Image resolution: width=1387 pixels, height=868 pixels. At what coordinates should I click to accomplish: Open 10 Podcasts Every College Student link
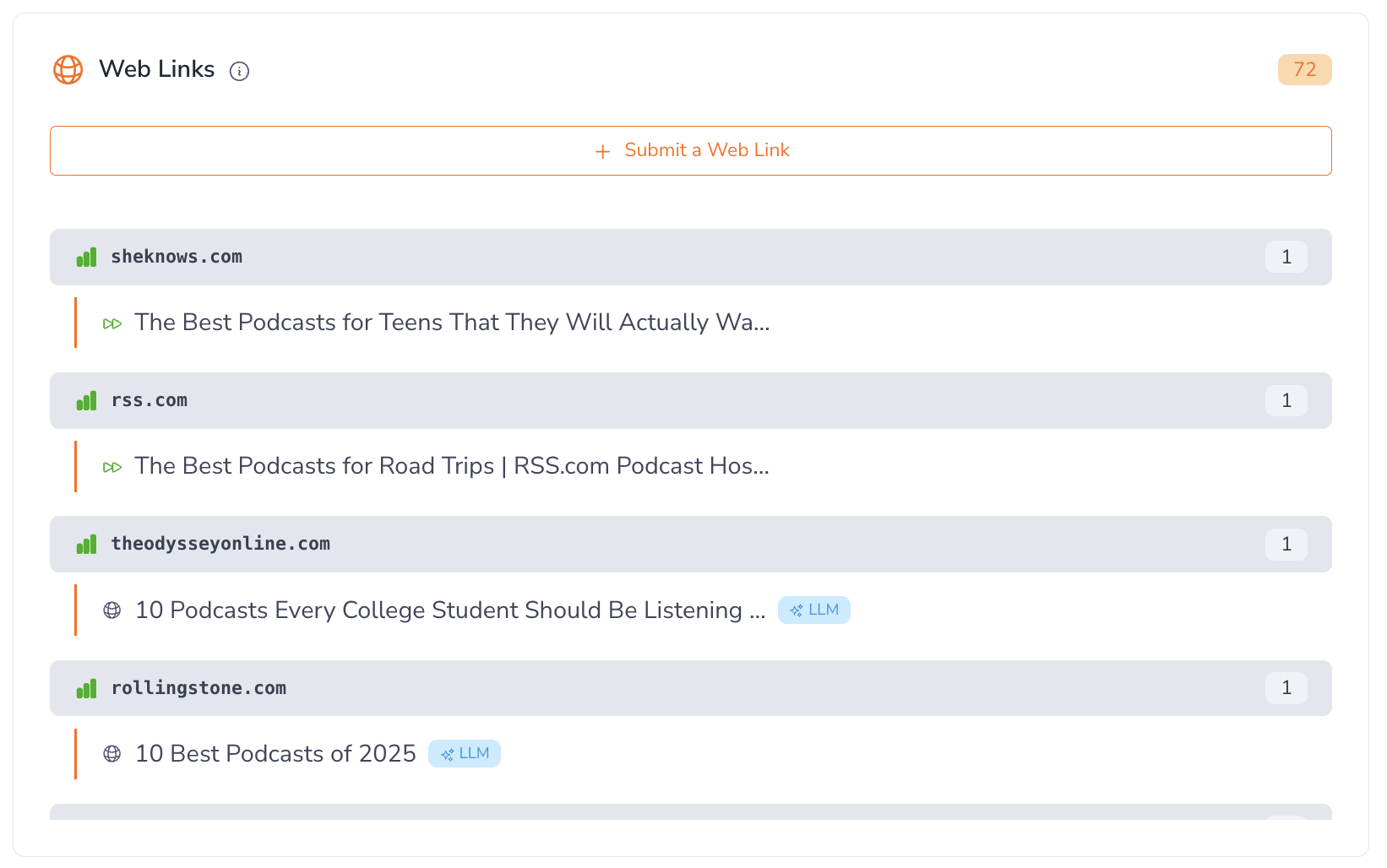pyautogui.click(x=450, y=610)
